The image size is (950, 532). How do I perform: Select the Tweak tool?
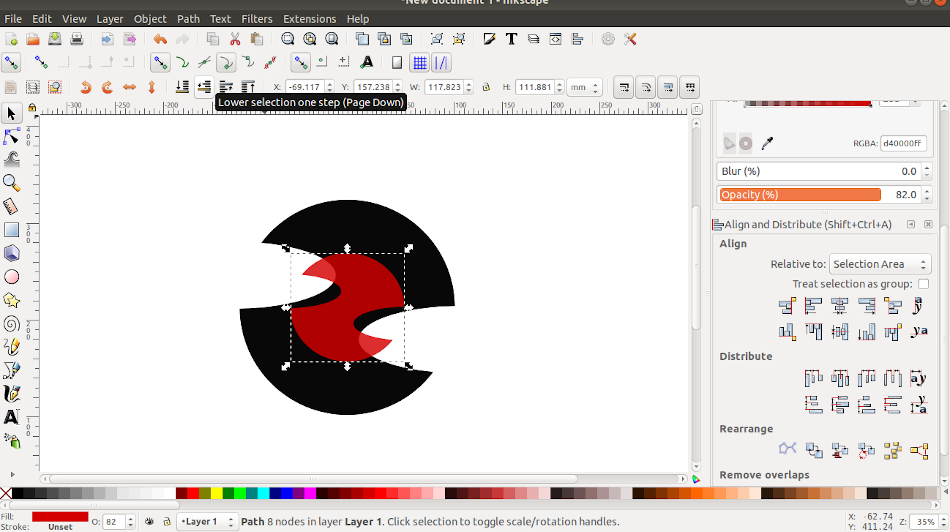[11, 159]
